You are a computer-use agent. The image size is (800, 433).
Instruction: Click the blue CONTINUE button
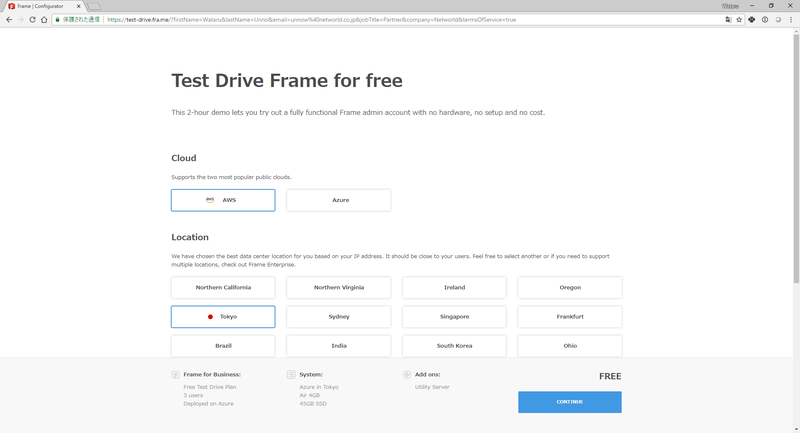570,402
